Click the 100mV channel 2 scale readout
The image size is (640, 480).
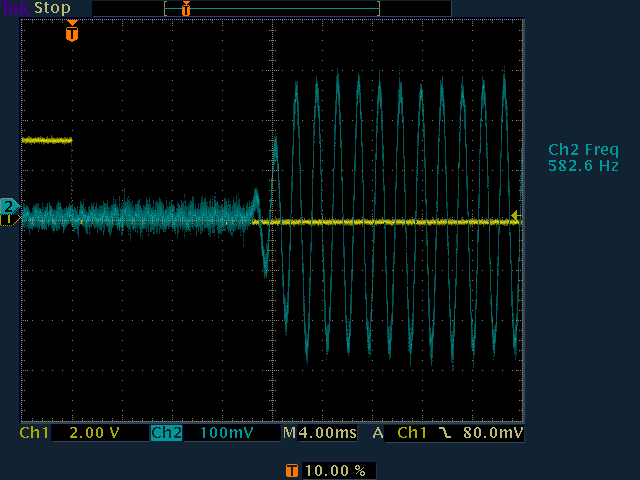coord(227,433)
